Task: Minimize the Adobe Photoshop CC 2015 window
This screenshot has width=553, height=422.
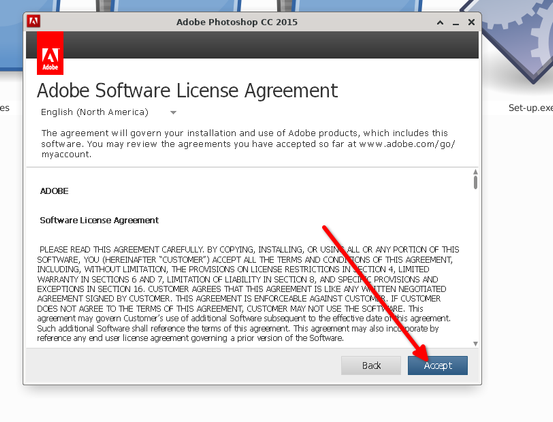Action: pyautogui.click(x=456, y=23)
